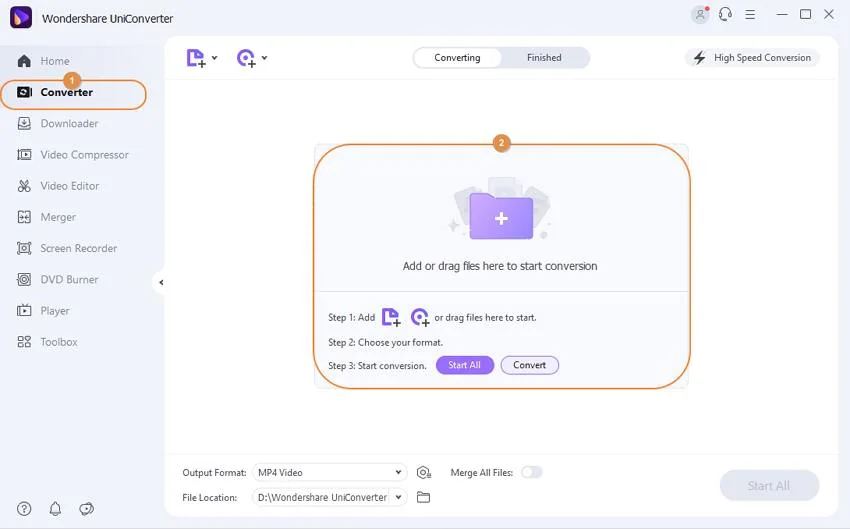Screen dimensions: 850x529
Task: Toggle the Merge All Files switch
Action: 531,472
